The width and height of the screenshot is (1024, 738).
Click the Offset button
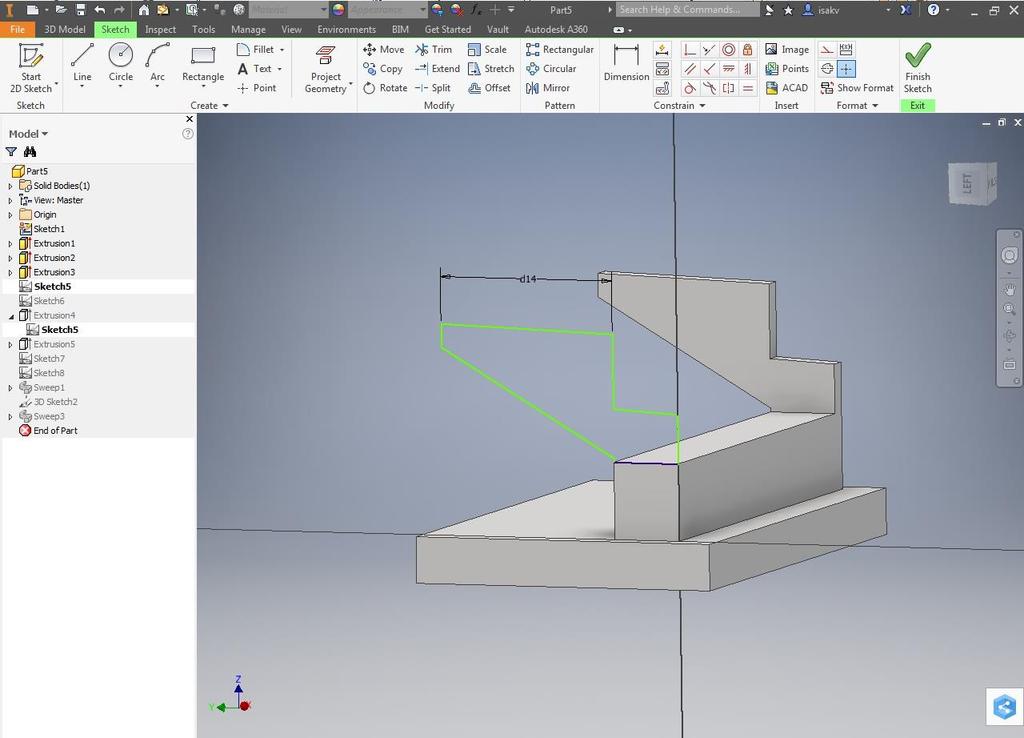tap(490, 88)
